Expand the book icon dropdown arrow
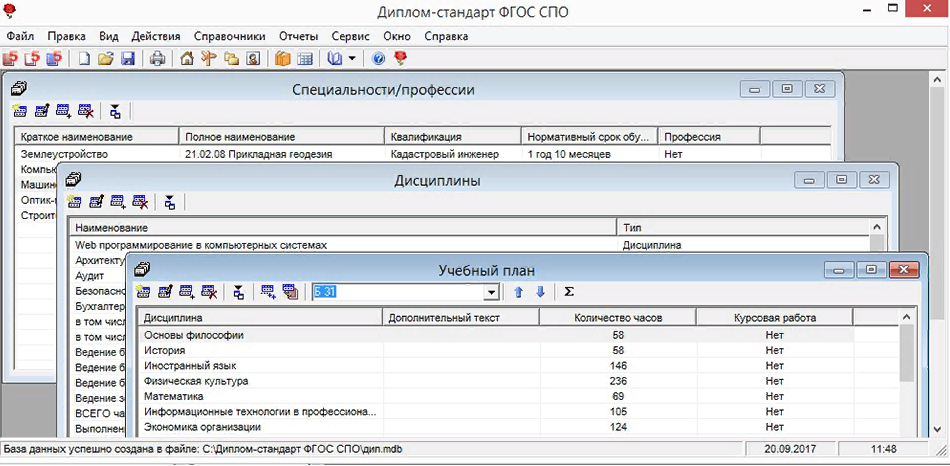 coord(352,58)
